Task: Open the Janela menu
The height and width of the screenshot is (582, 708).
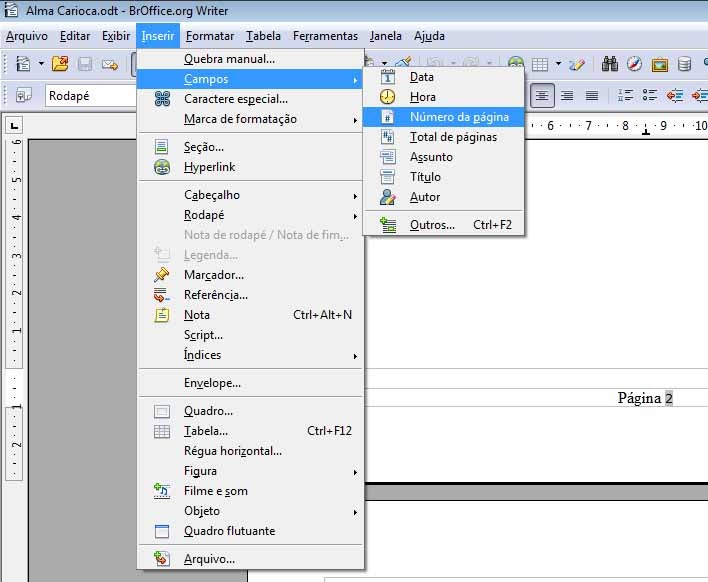Action: (385, 36)
